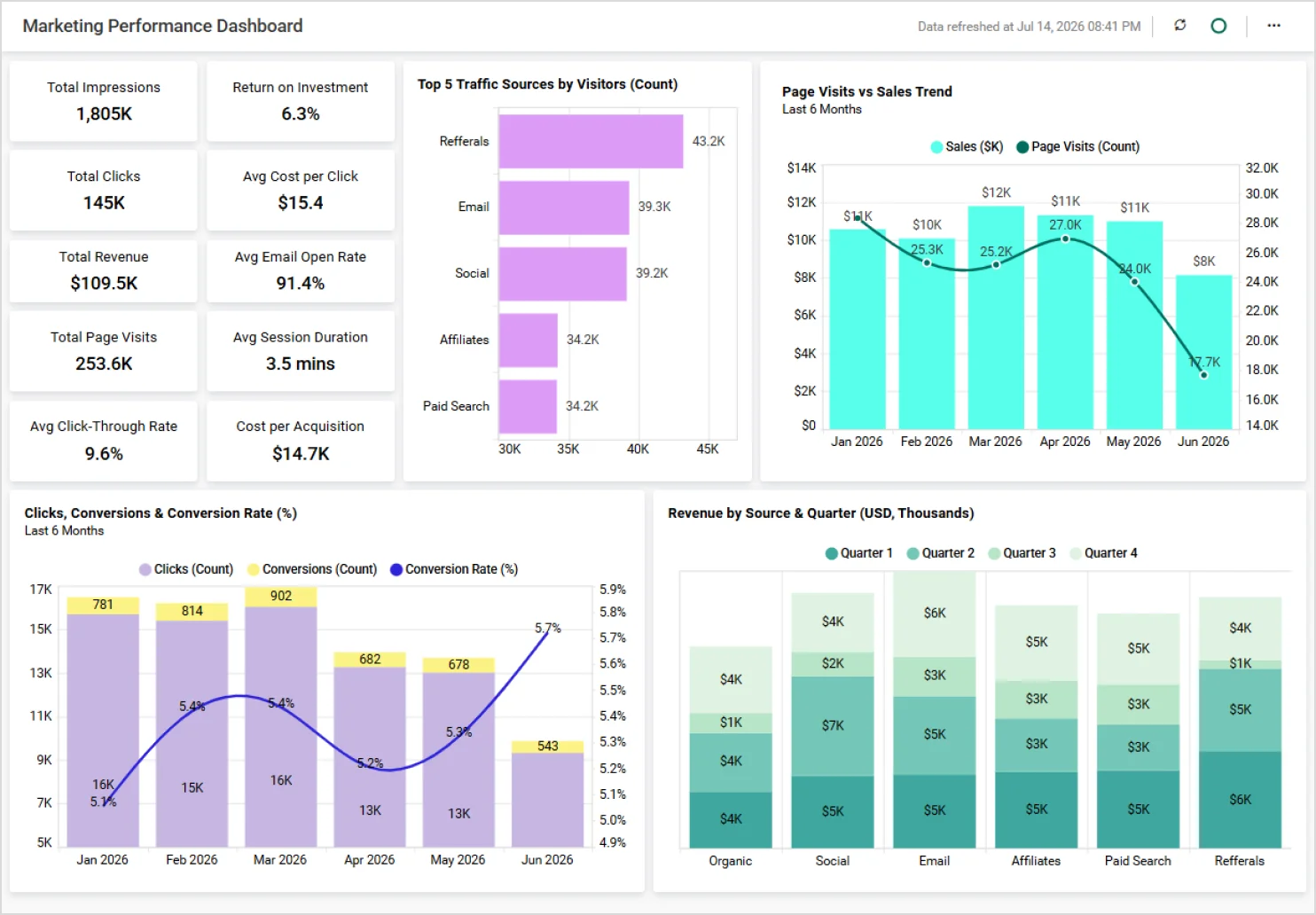Screen dimensions: 1316x915
Task: Select the Email $6K Quarter 4 segment
Action: pos(935,614)
